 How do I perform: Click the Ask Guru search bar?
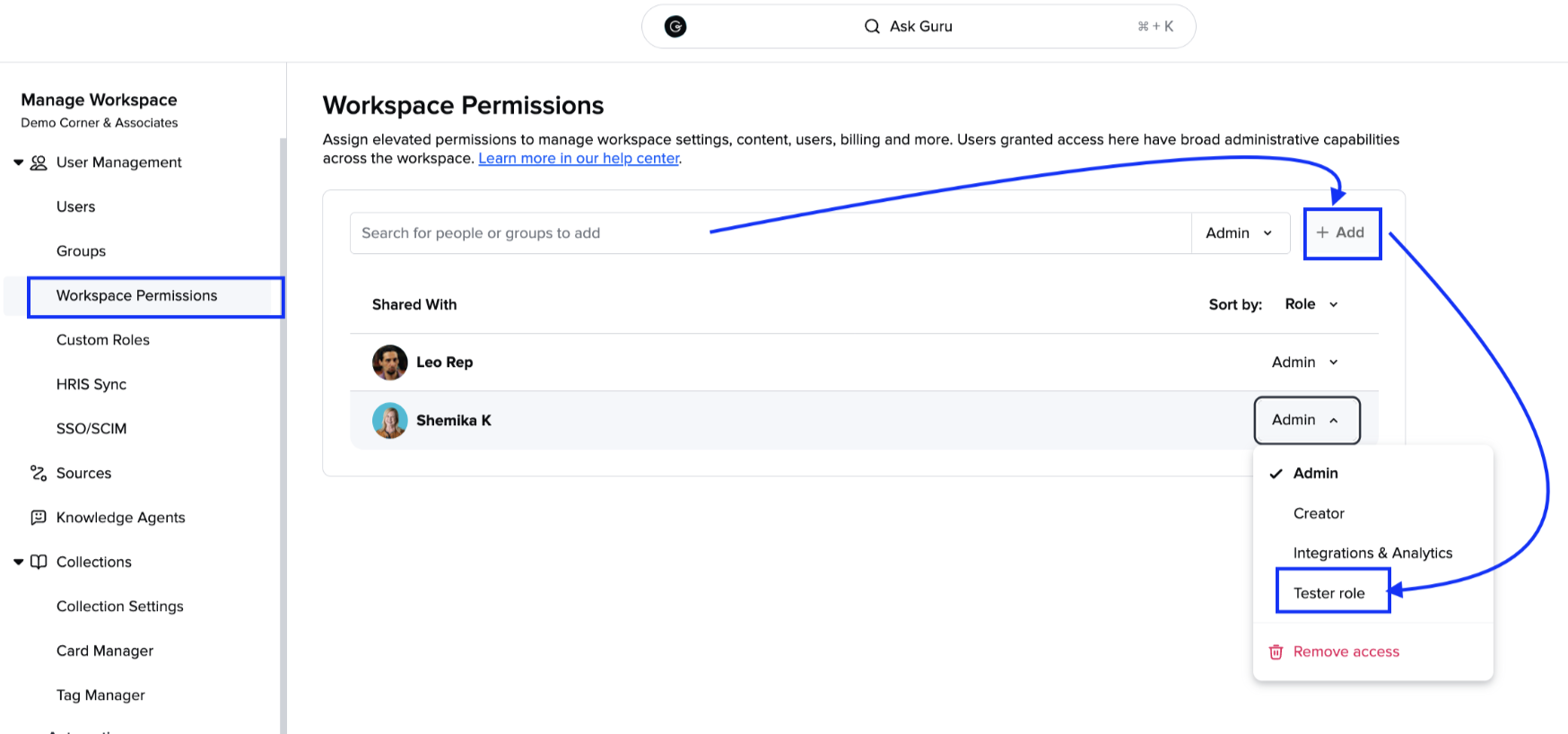coord(919,26)
